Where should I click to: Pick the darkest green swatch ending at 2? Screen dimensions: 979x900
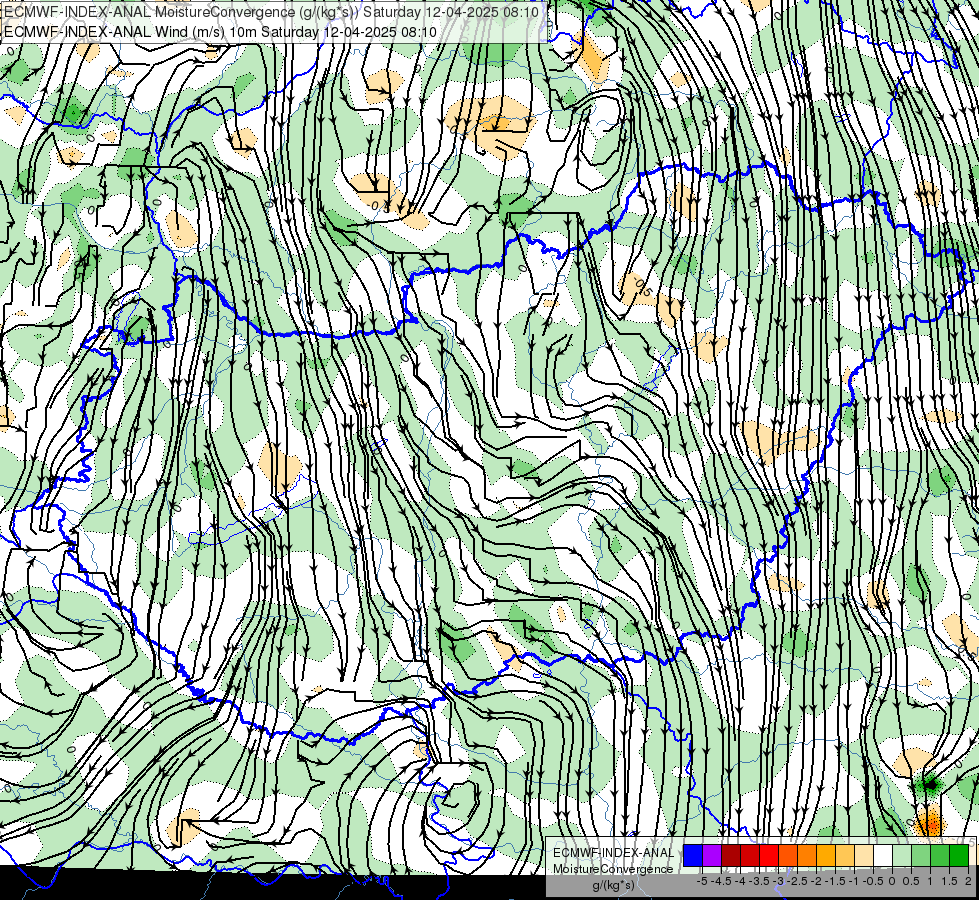[959, 855]
